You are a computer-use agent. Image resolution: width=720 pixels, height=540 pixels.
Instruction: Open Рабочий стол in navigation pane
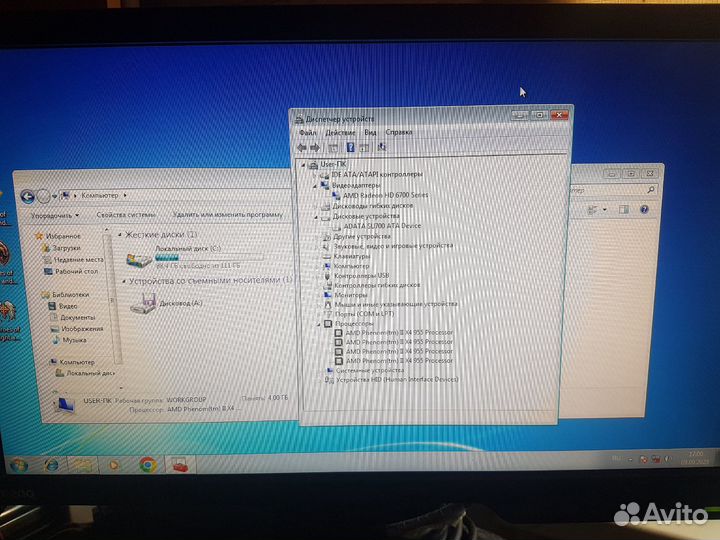[76, 271]
